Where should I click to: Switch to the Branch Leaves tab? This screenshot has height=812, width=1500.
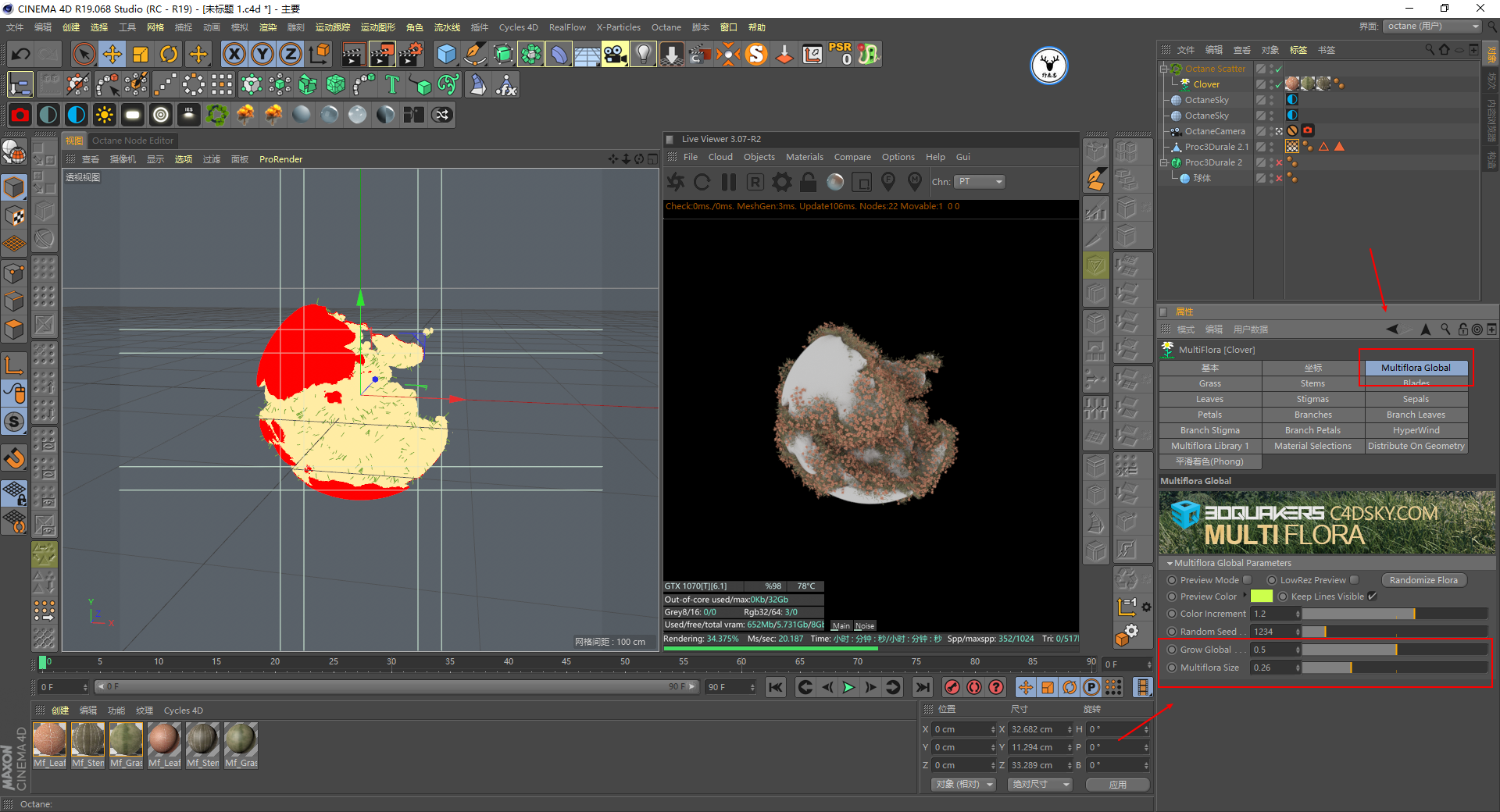pyautogui.click(x=1416, y=415)
